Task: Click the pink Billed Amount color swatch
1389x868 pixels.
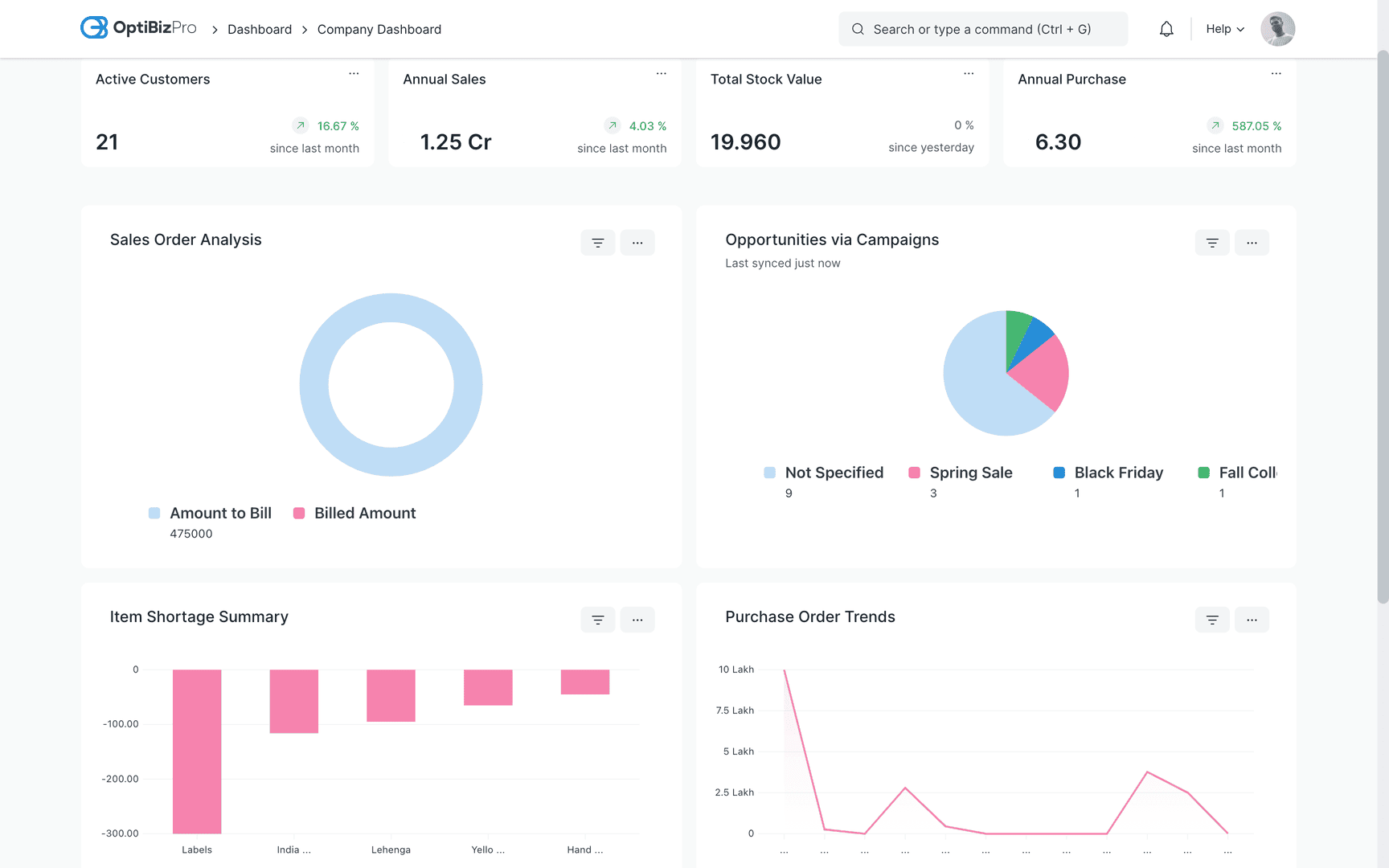Action: (298, 513)
